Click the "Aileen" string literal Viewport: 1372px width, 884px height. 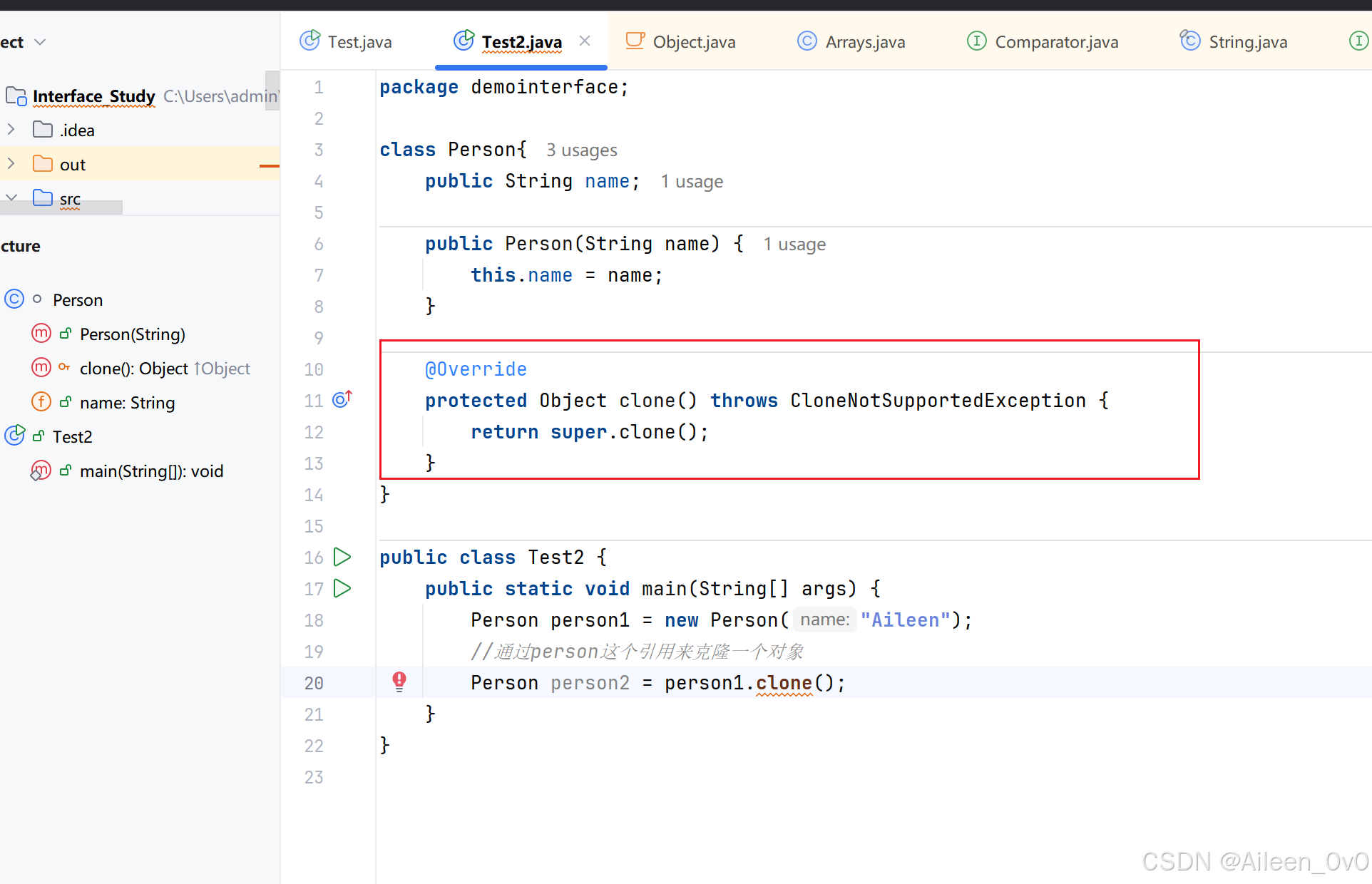point(906,620)
